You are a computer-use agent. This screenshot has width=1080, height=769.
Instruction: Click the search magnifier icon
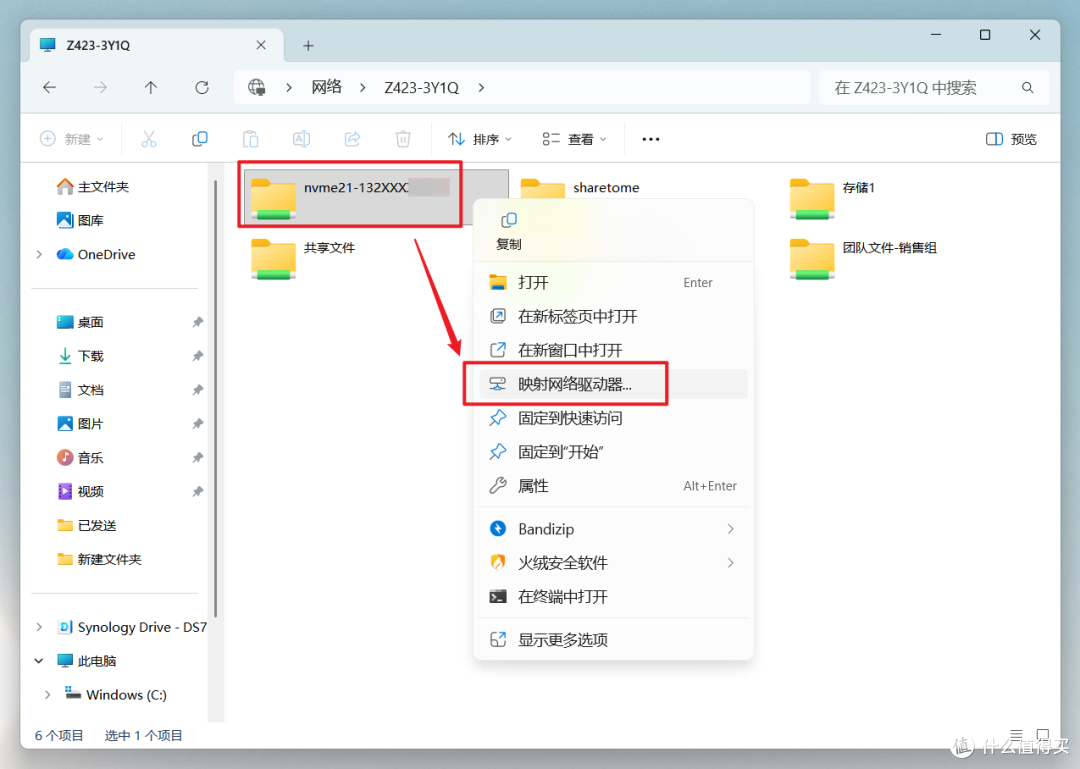point(1028,88)
